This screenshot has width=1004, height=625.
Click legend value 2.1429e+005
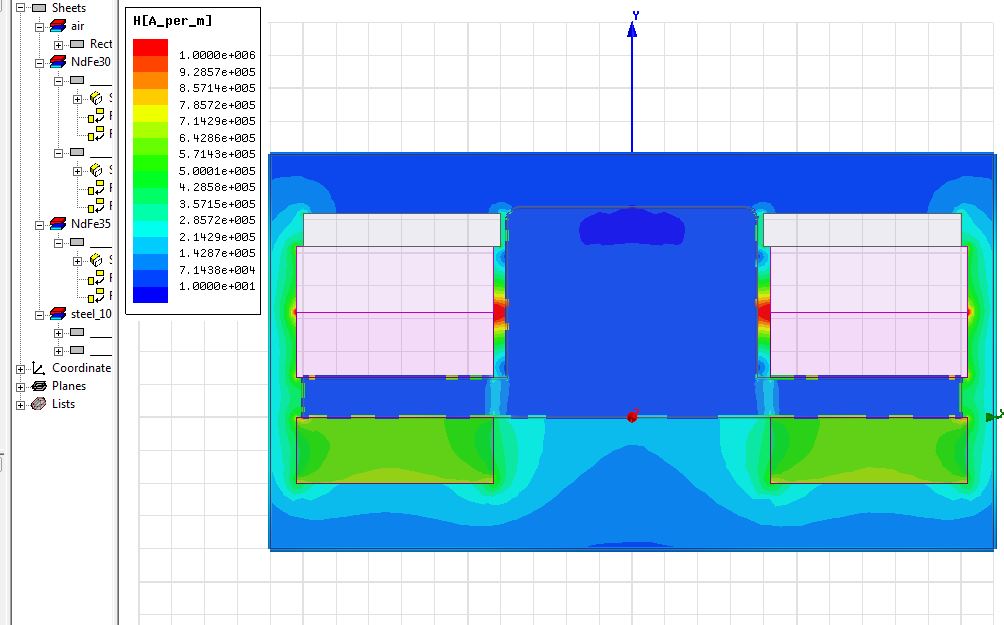pyautogui.click(x=217, y=237)
